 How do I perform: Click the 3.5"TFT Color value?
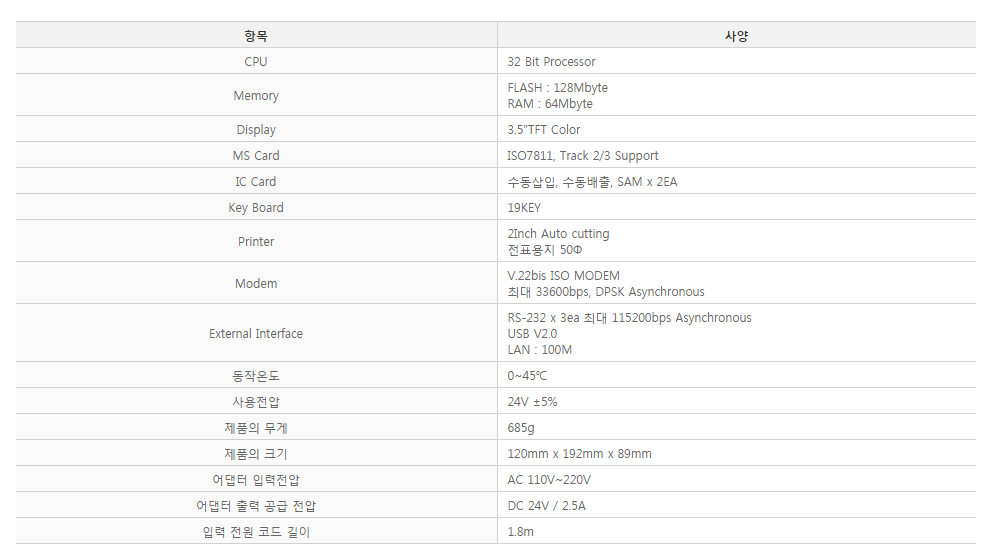point(544,129)
